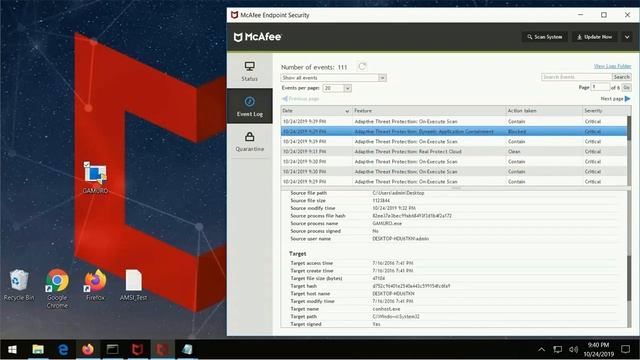Sort by the Action taken column header
640x360 pixels.
pyautogui.click(x=544, y=111)
